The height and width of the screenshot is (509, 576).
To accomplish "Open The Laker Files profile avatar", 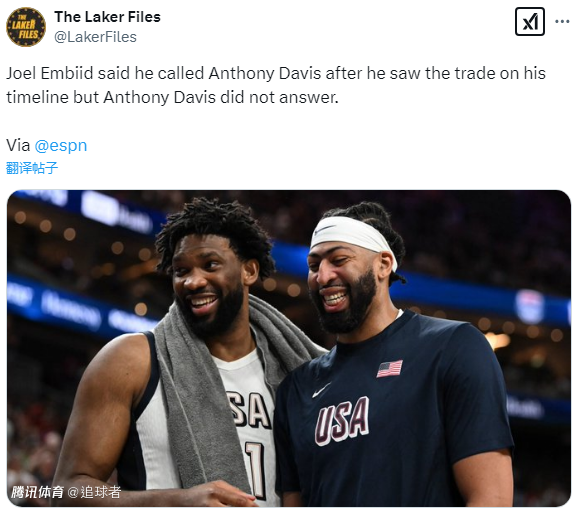I will click(x=26, y=27).
